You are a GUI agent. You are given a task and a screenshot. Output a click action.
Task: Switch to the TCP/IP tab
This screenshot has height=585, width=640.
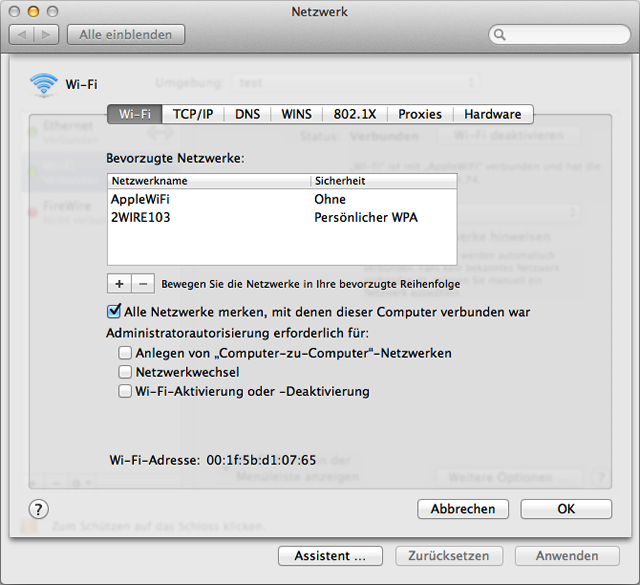tap(193, 114)
